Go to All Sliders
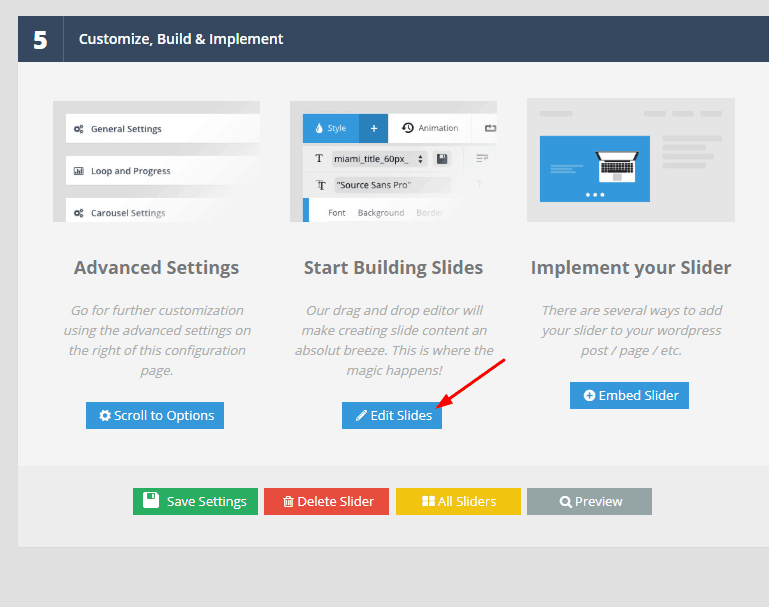The image size is (769, 607). pyautogui.click(x=458, y=501)
